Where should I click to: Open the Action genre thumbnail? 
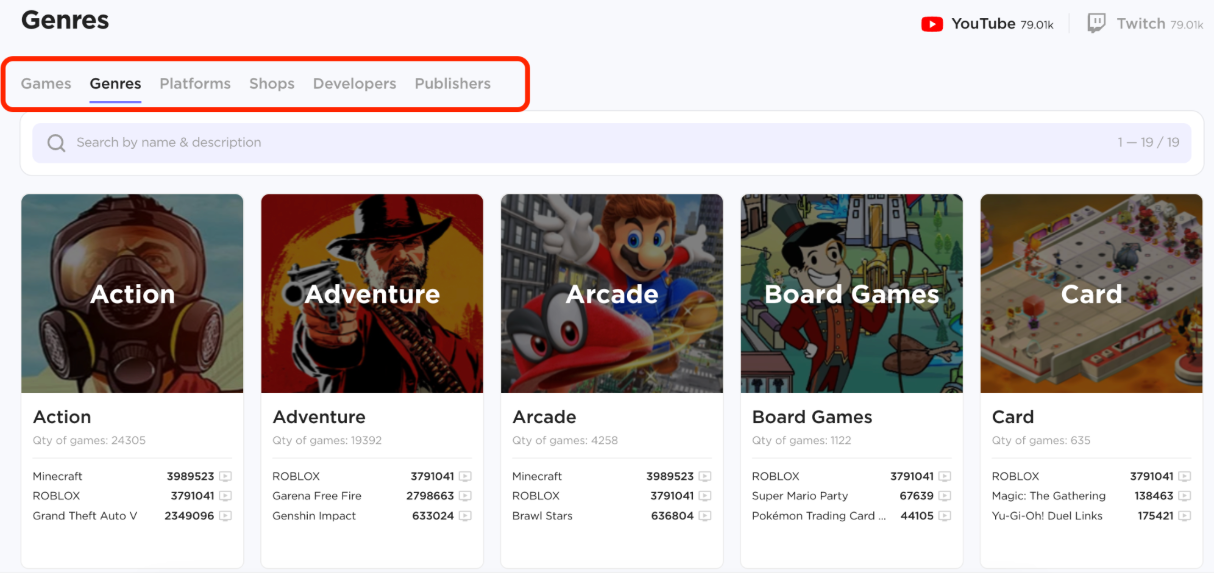tap(132, 293)
